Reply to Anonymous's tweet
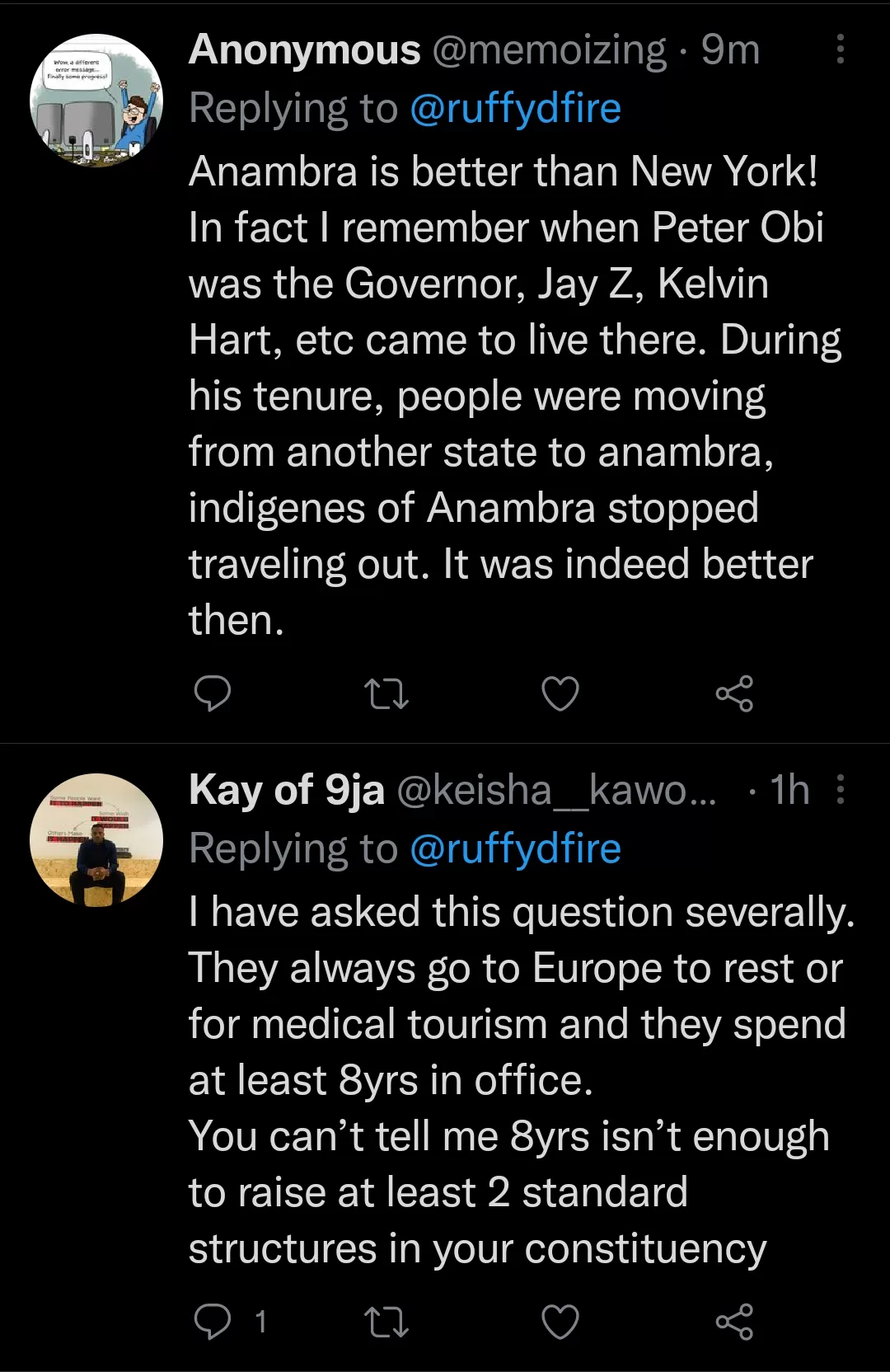The height and width of the screenshot is (1372, 890). (x=212, y=693)
